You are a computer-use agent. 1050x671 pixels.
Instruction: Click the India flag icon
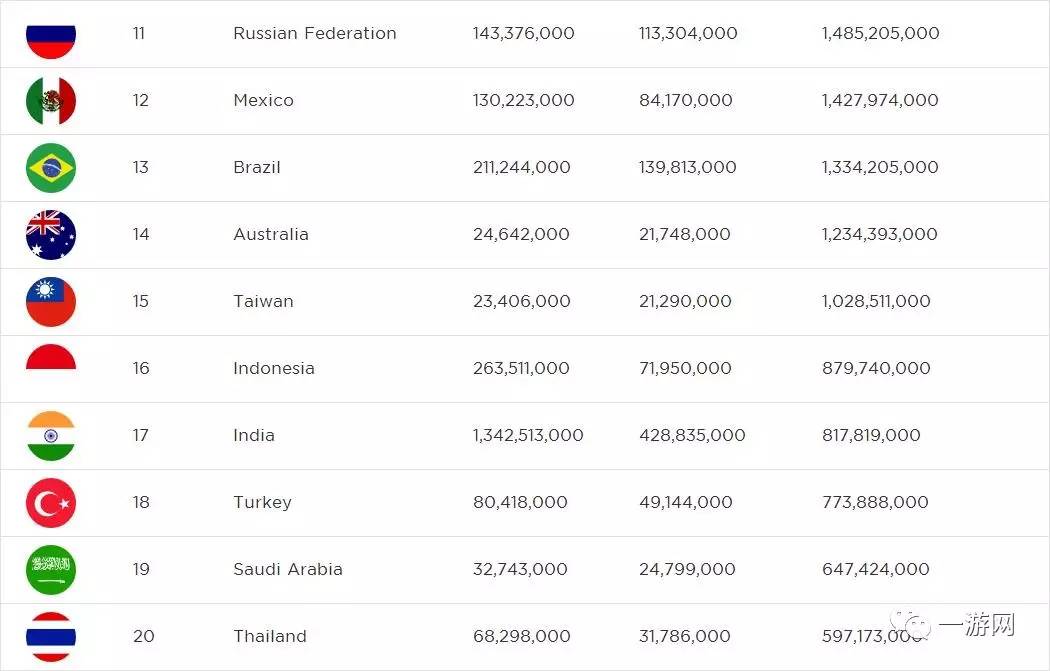51,435
